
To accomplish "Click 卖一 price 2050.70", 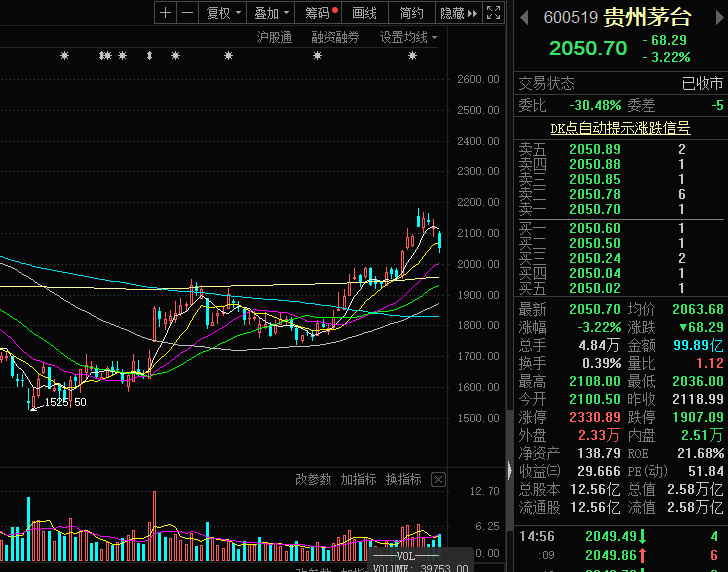I will point(595,209).
